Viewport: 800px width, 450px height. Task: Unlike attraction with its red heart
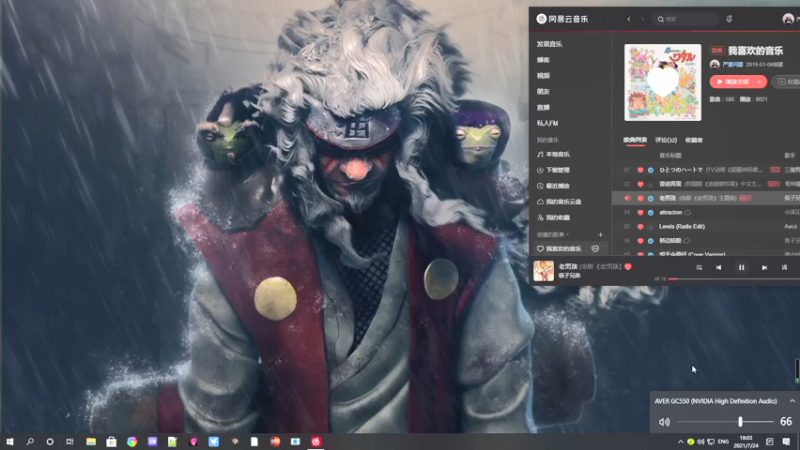click(x=640, y=212)
